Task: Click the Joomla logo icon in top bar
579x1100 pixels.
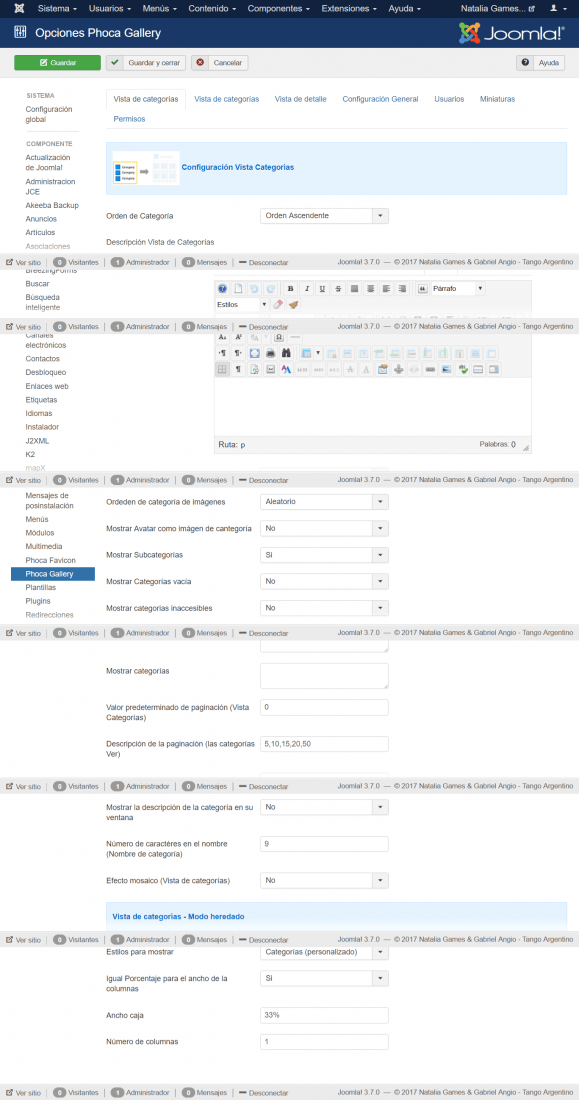Action: [18, 8]
